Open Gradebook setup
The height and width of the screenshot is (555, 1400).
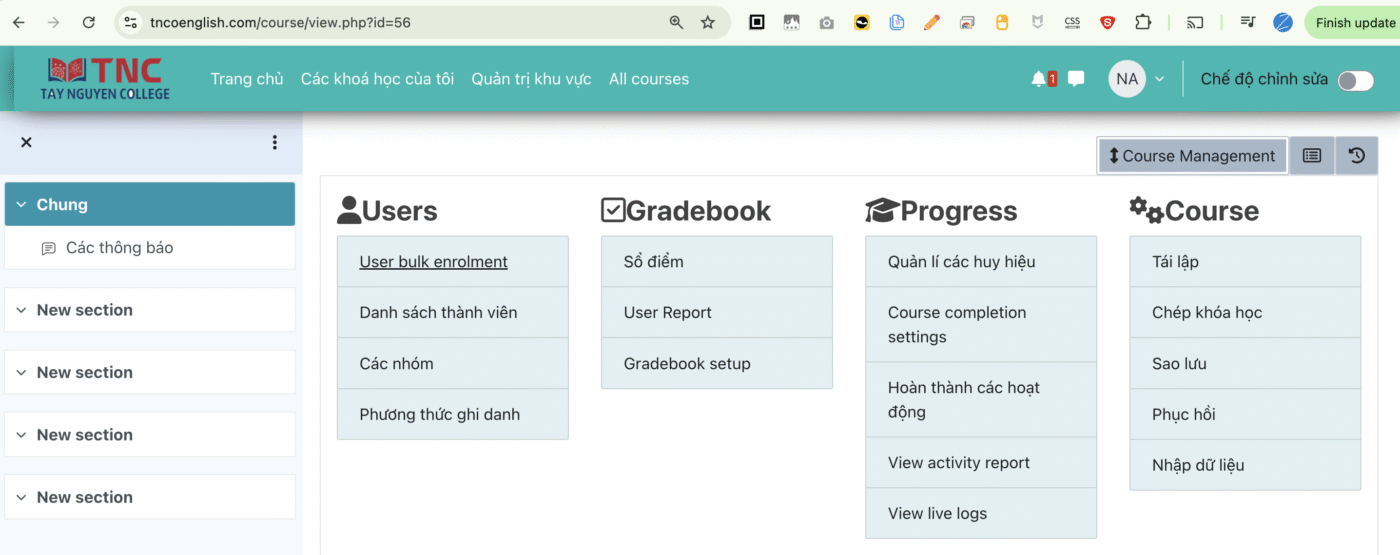[686, 364]
